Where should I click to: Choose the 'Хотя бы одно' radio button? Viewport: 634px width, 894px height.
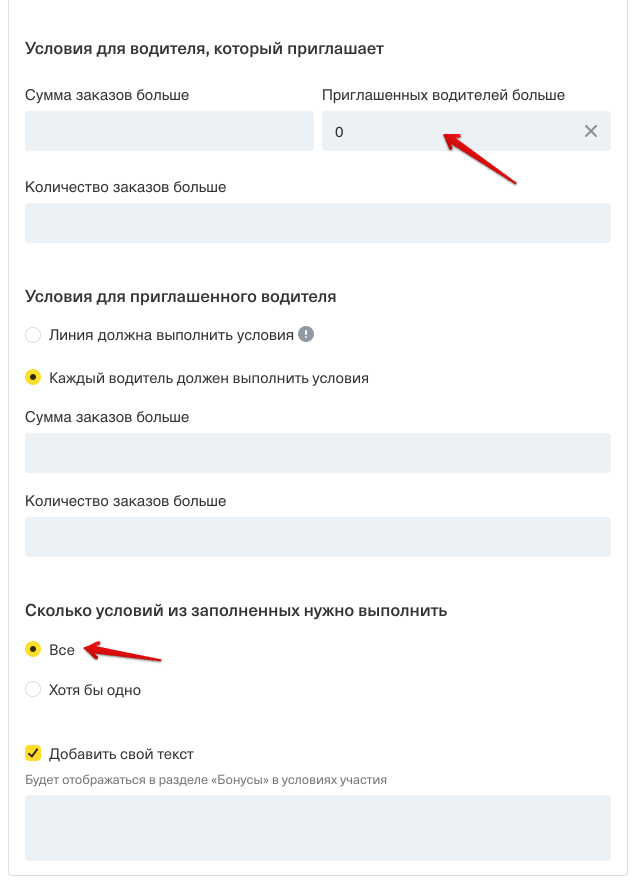(33, 689)
